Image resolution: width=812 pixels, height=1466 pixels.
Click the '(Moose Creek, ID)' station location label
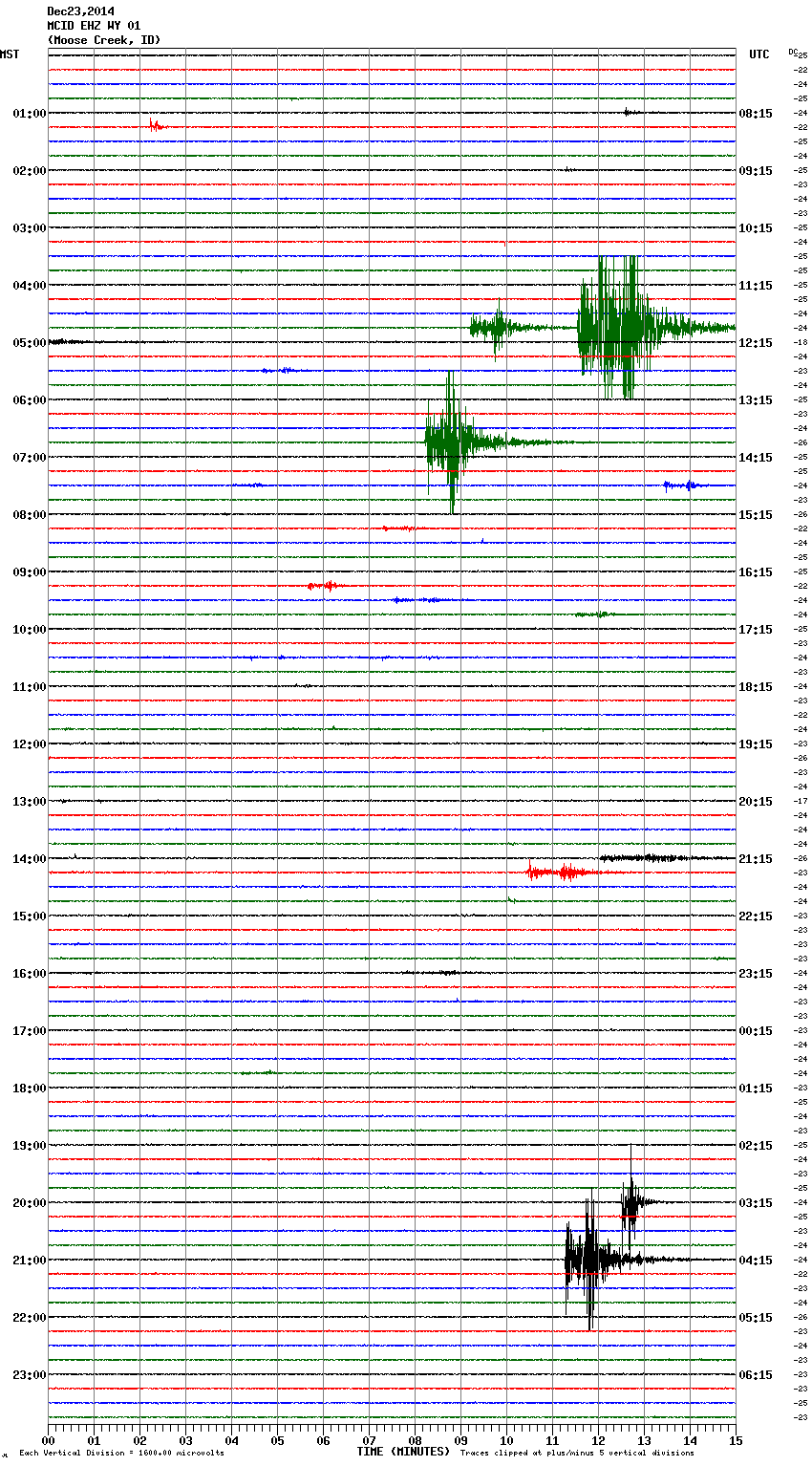coord(104,40)
